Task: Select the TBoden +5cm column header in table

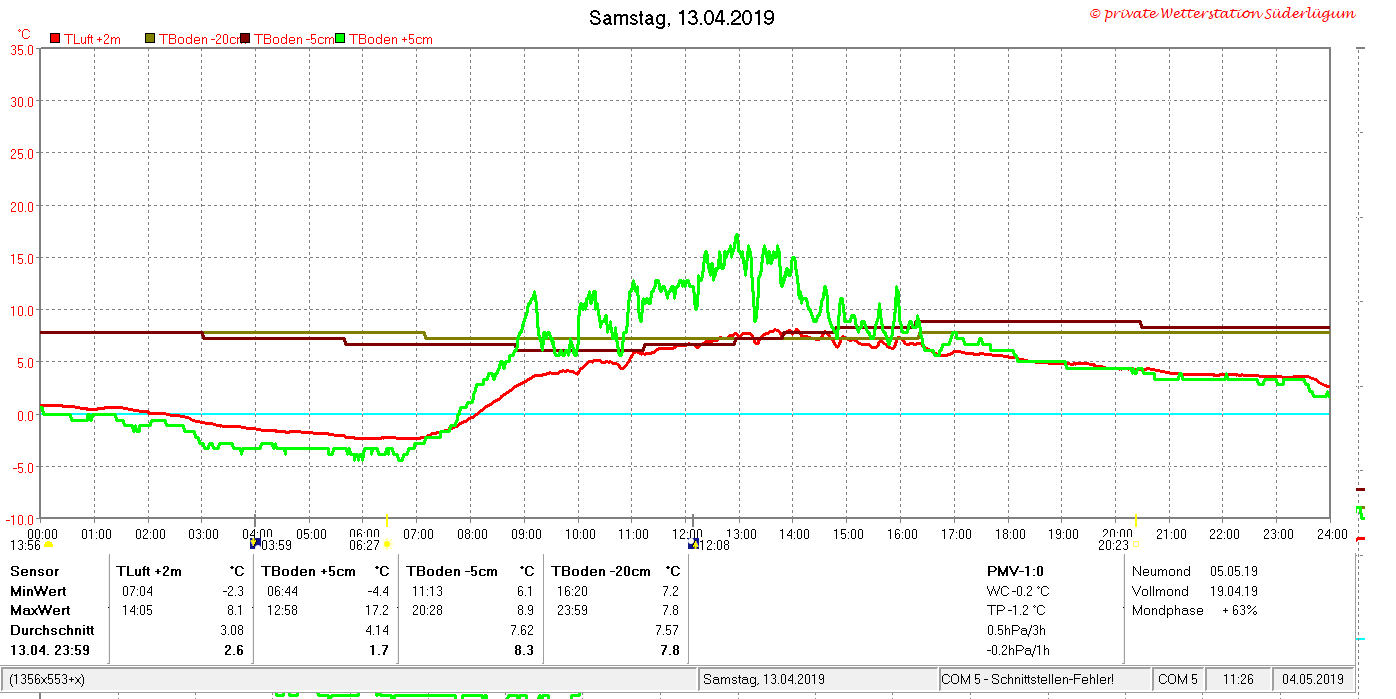Action: pos(308,571)
